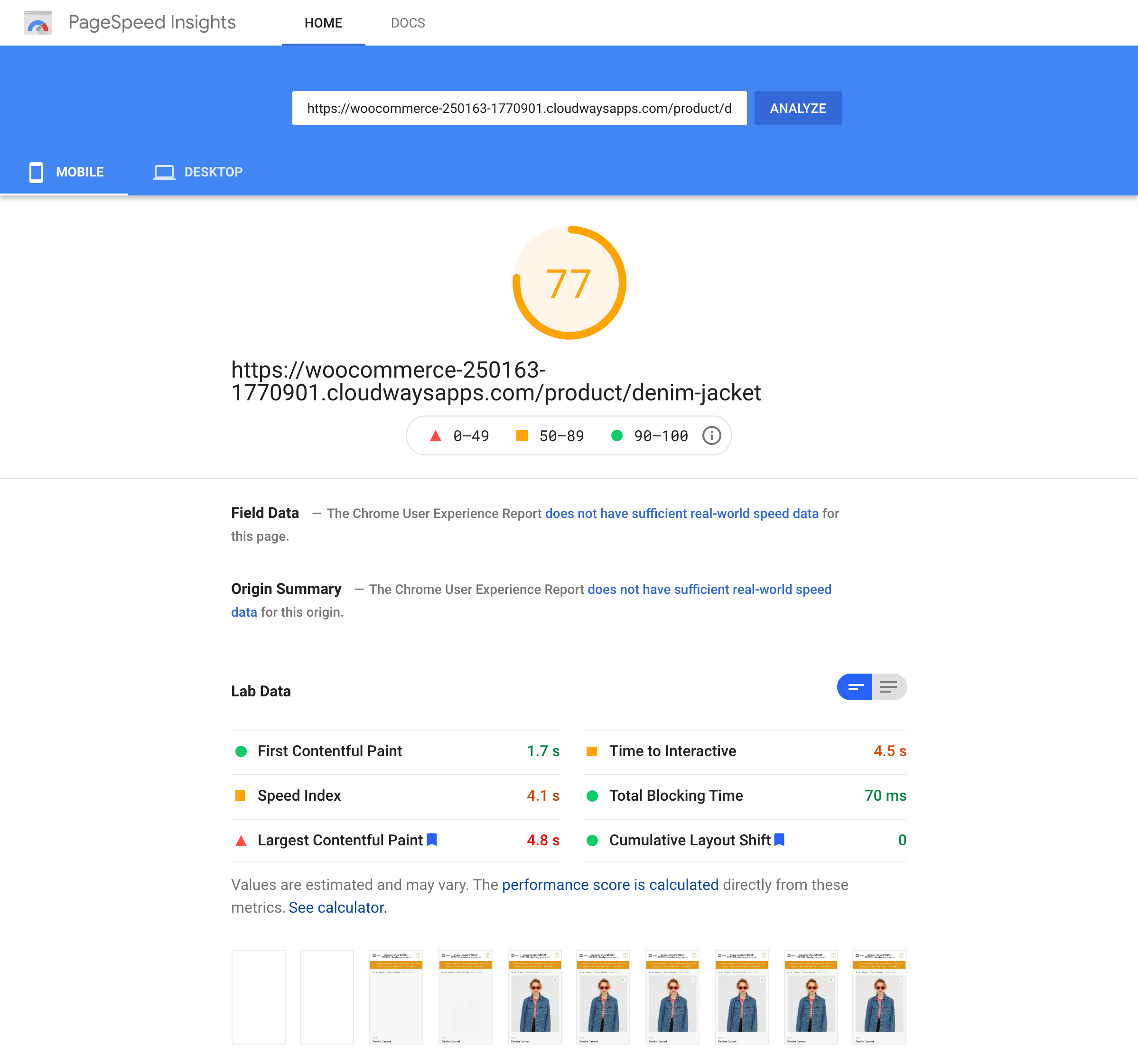Click the URL input field
This screenshot has height=1064, width=1138.
(519, 108)
